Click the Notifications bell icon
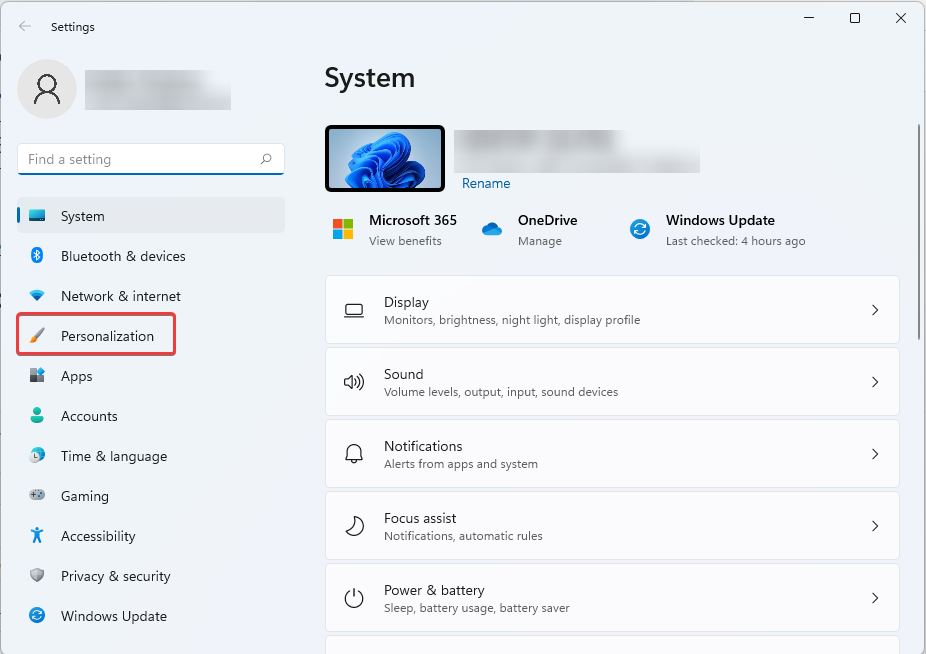 click(354, 453)
